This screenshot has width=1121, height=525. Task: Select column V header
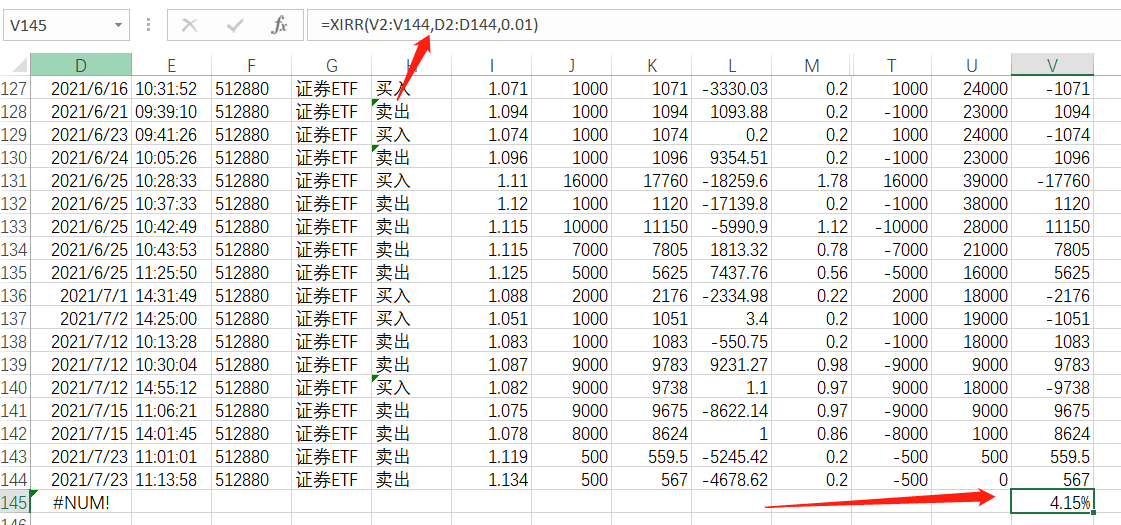pyautogui.click(x=1052, y=65)
